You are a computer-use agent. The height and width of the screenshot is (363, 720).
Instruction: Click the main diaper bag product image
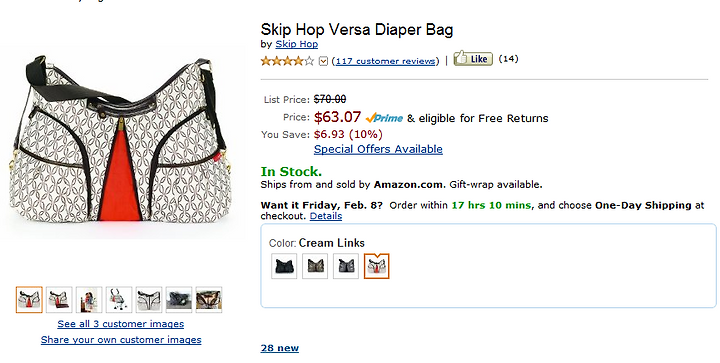[121, 139]
